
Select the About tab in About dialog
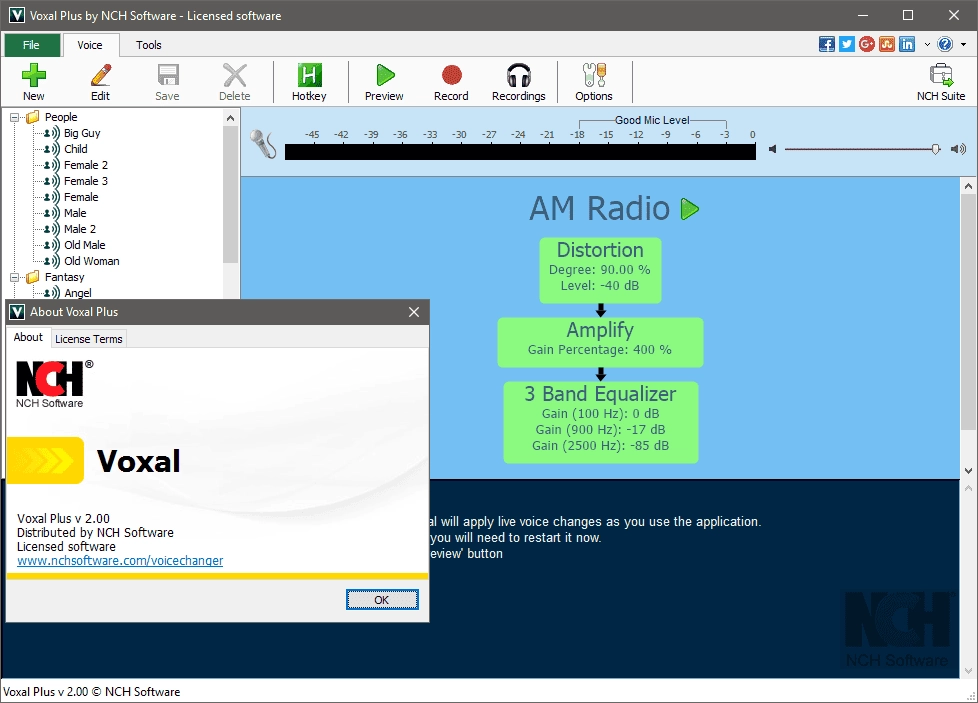(29, 337)
